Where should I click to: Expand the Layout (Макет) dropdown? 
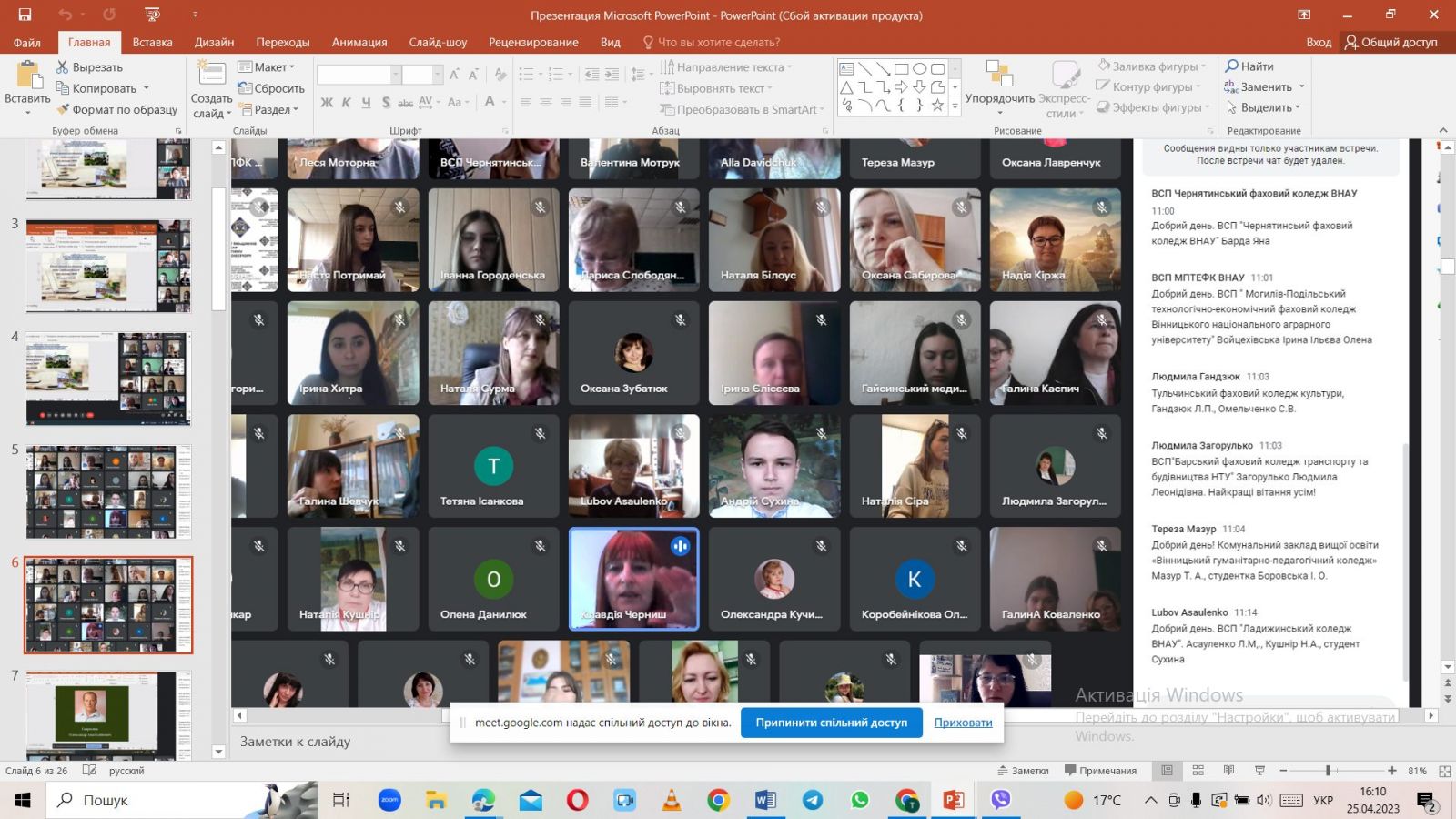pyautogui.click(x=267, y=67)
